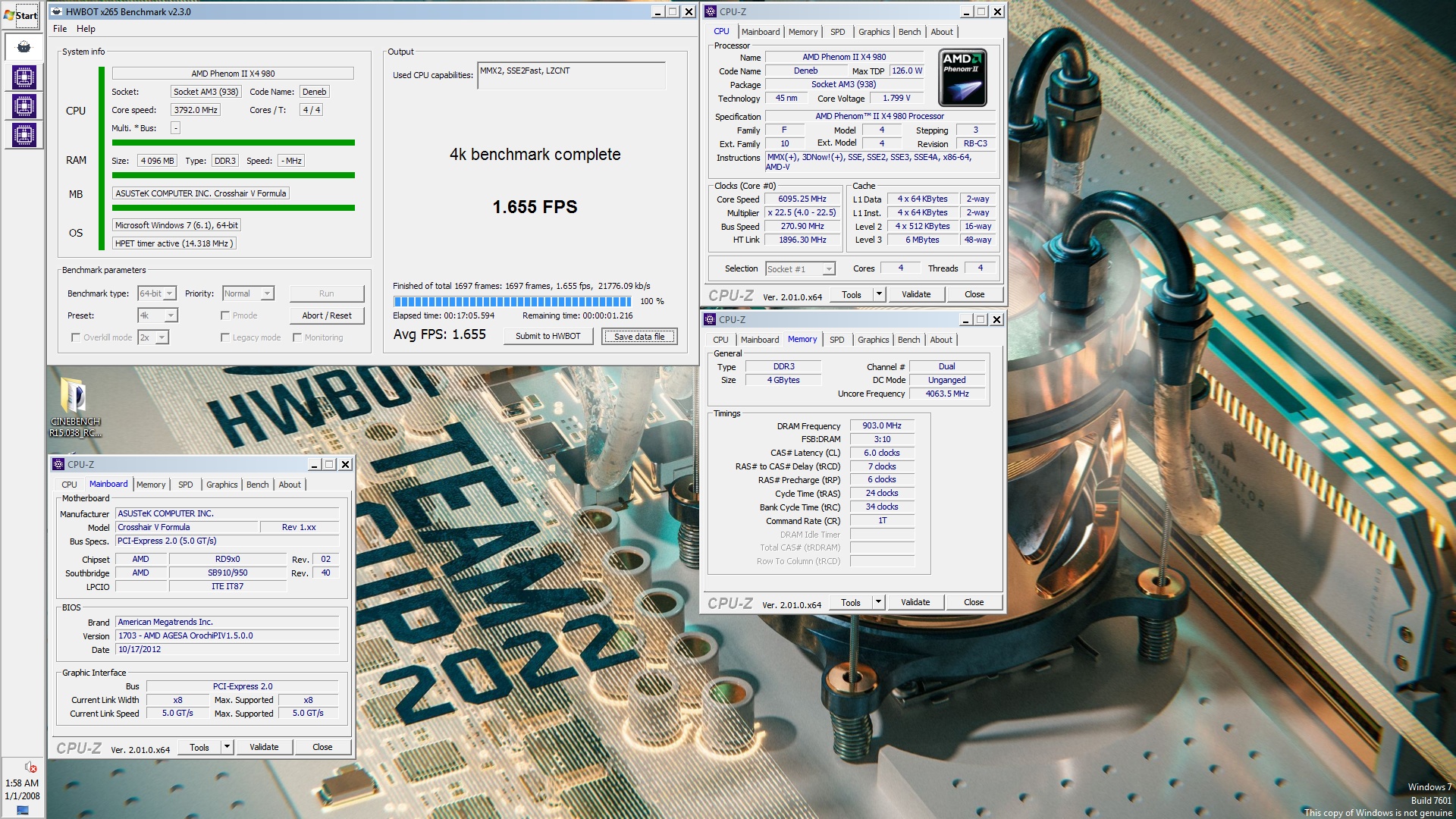This screenshot has width=1456, height=819.
Task: Click Validate in CPU-Z CPU window
Action: (x=916, y=294)
